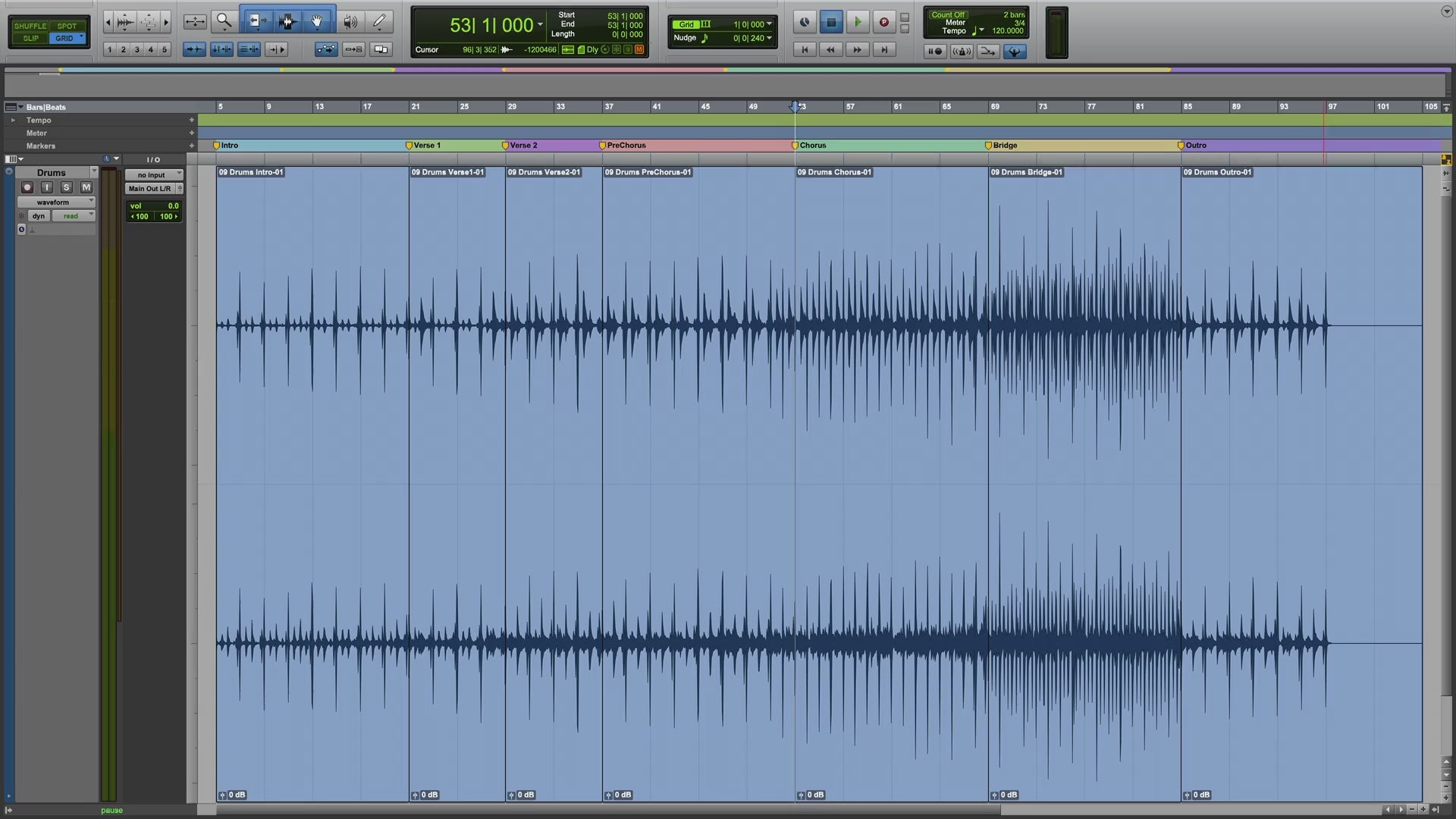Image resolution: width=1456 pixels, height=819 pixels.
Task: Open the waveform track view selector
Action: (56, 202)
